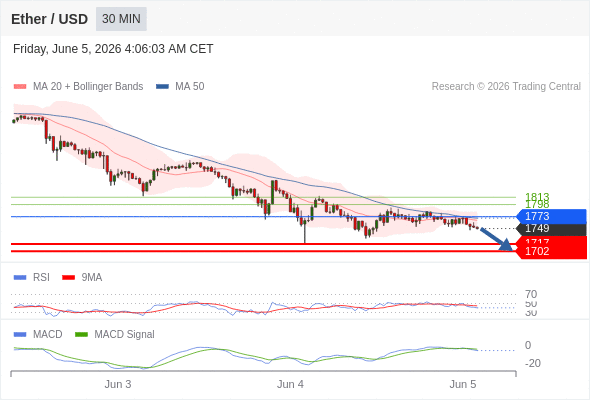Image resolution: width=590 pixels, height=400 pixels.
Task: Click the blue 1773 pivot price tag
Action: (x=551, y=216)
